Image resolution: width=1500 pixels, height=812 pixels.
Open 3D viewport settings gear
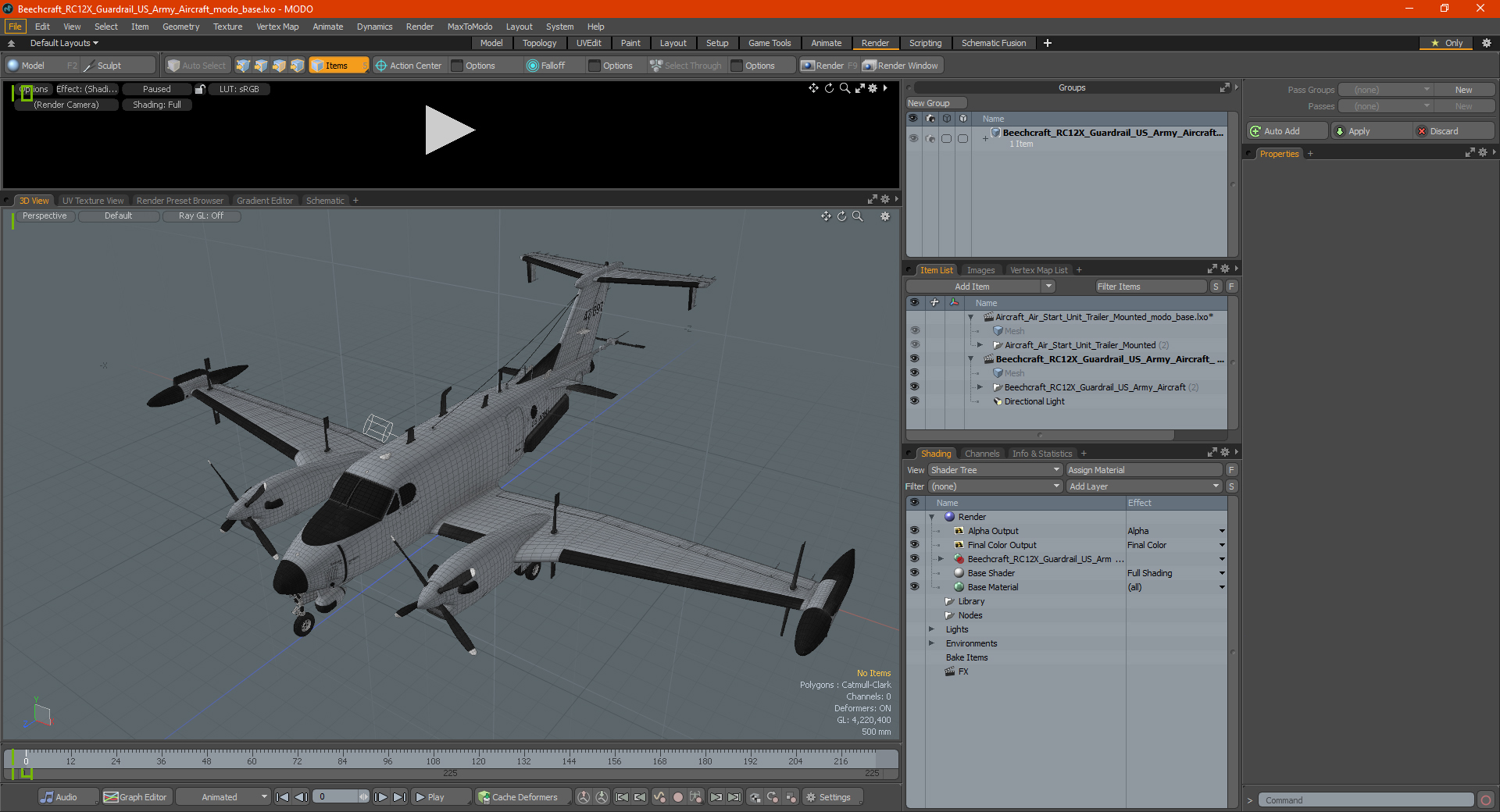(885, 216)
